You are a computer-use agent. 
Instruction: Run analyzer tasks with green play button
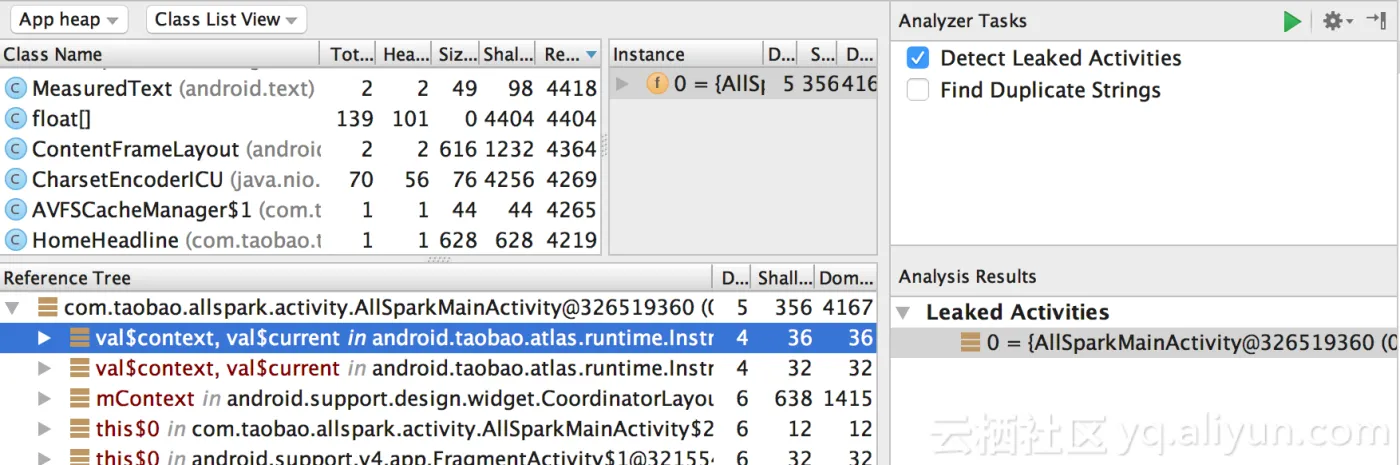click(x=1292, y=21)
